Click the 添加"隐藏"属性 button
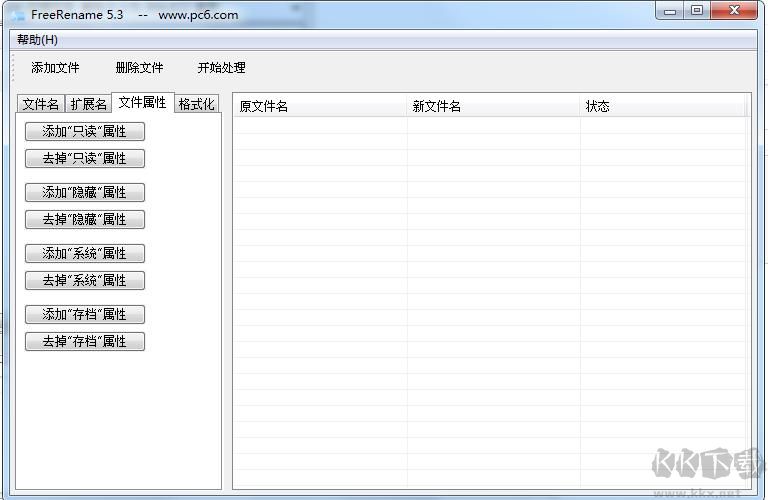Viewport: 768px width, 500px height. tap(85, 192)
